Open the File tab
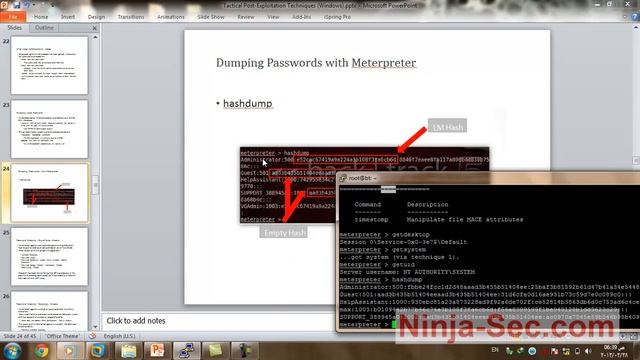640x360 pixels. click(x=13, y=17)
